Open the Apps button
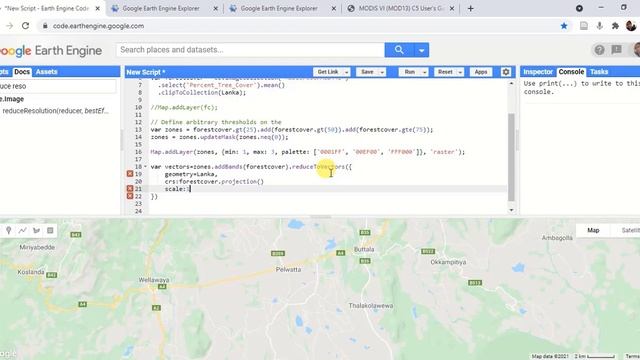The image size is (640, 360). tap(481, 72)
